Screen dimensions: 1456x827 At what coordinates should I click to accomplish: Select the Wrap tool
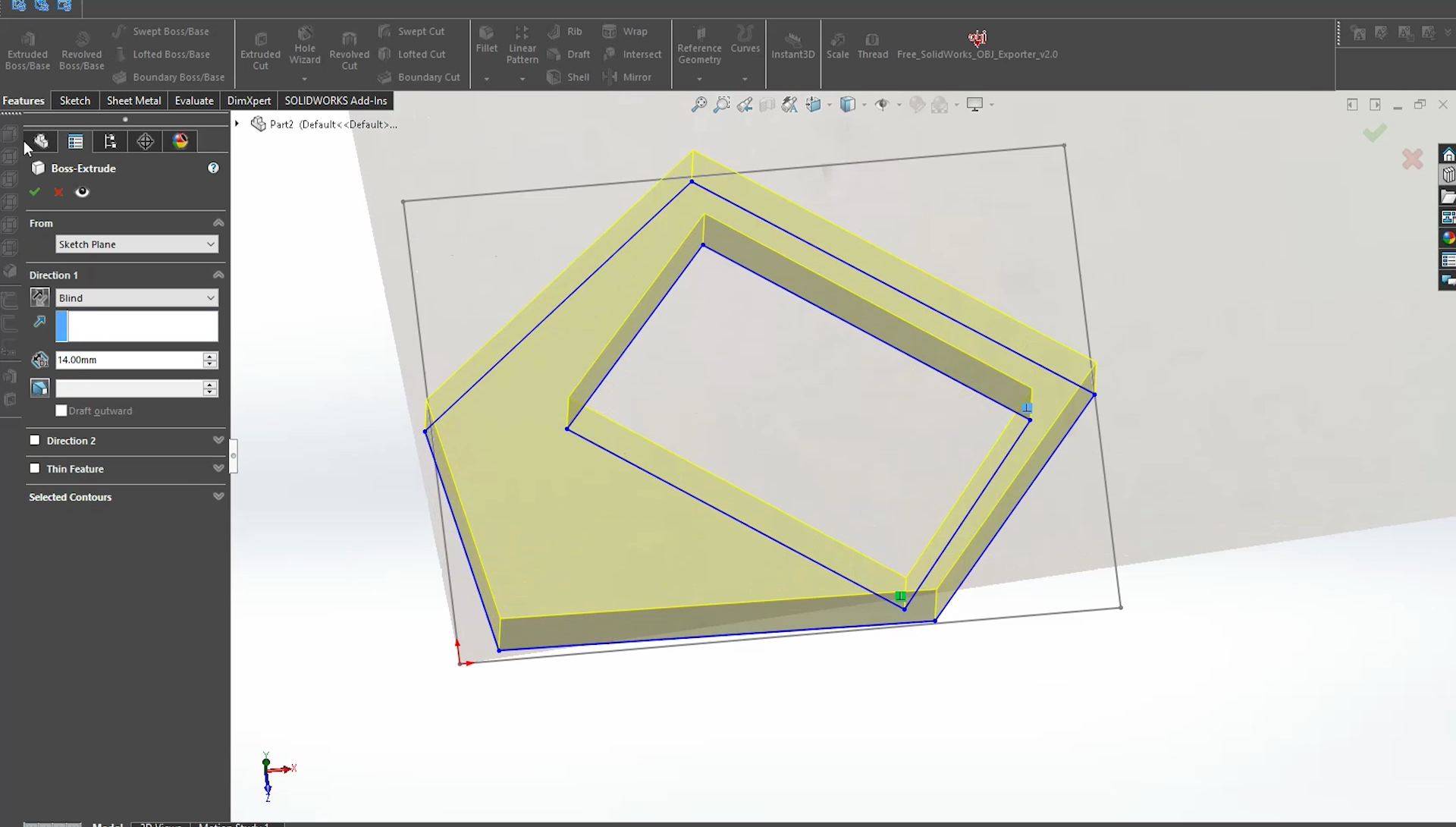point(624,31)
